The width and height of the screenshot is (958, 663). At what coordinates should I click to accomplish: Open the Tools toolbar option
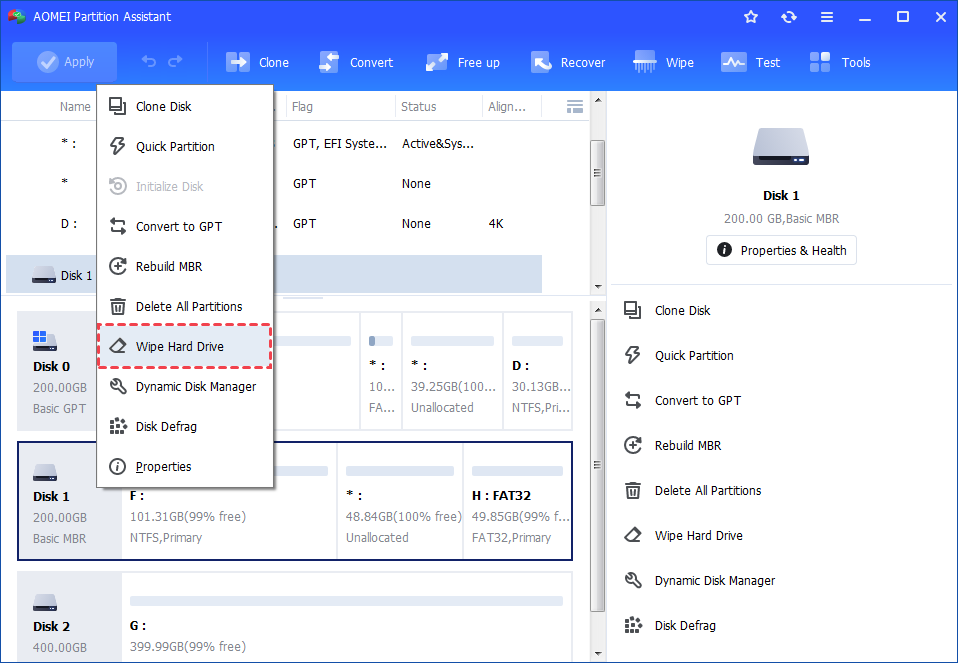[839, 62]
